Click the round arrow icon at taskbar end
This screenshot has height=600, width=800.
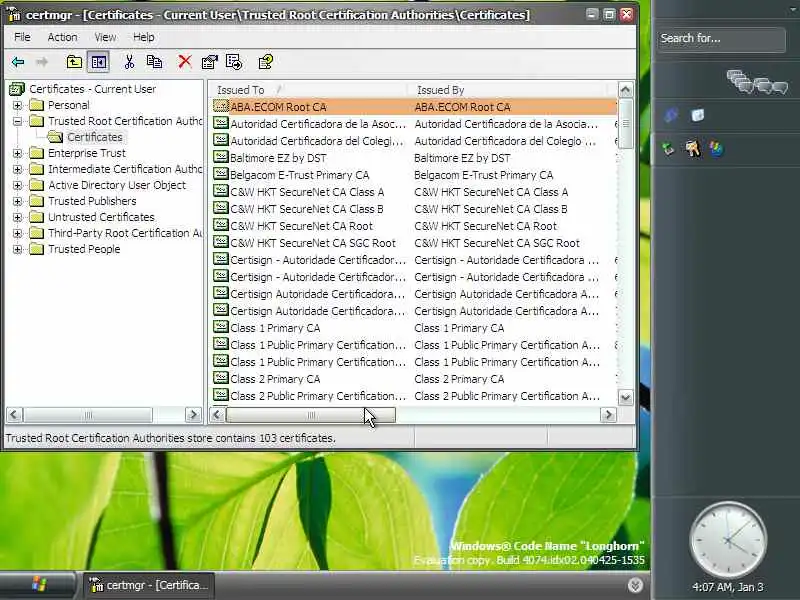coord(635,585)
